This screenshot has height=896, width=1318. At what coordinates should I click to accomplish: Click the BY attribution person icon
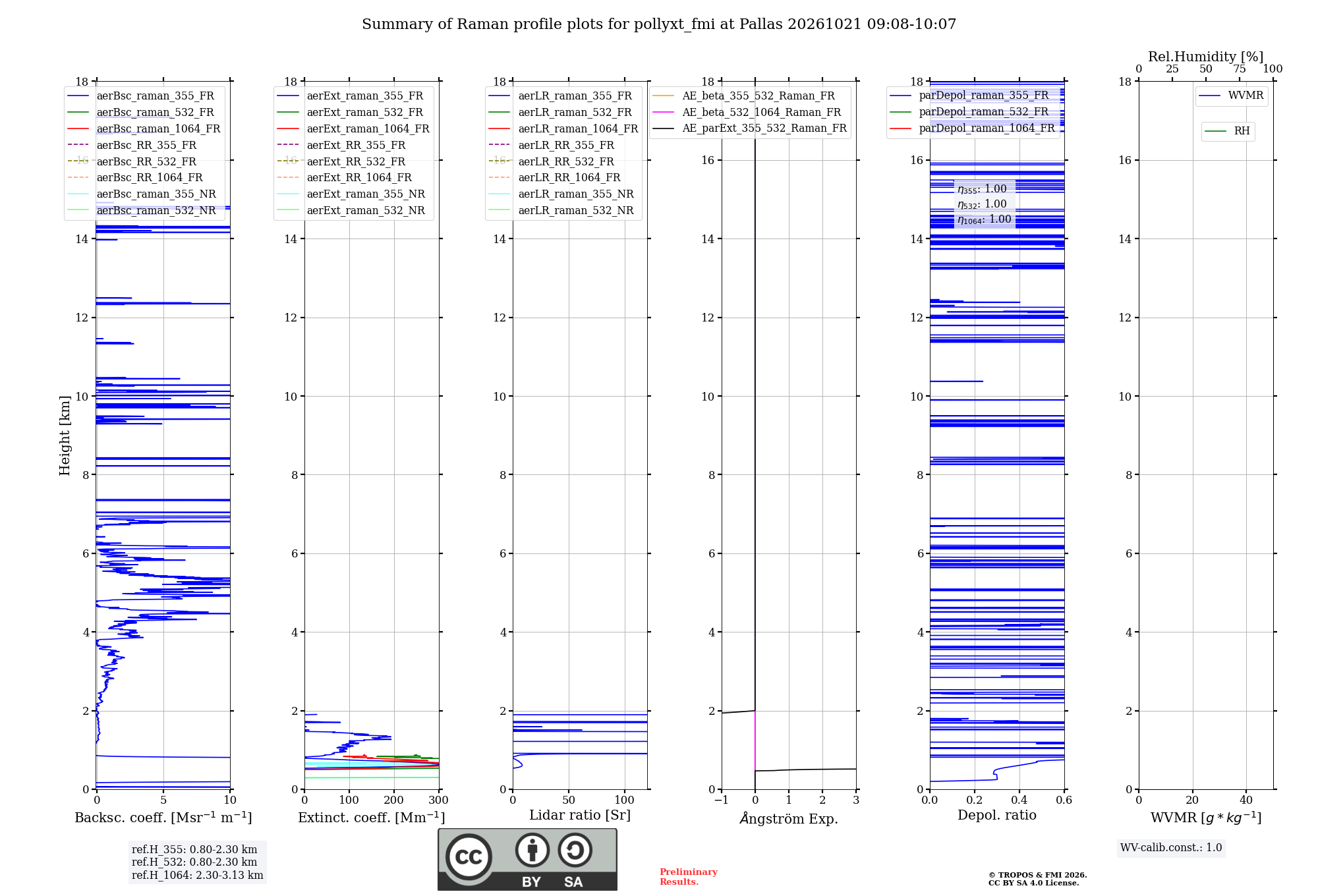[x=532, y=850]
